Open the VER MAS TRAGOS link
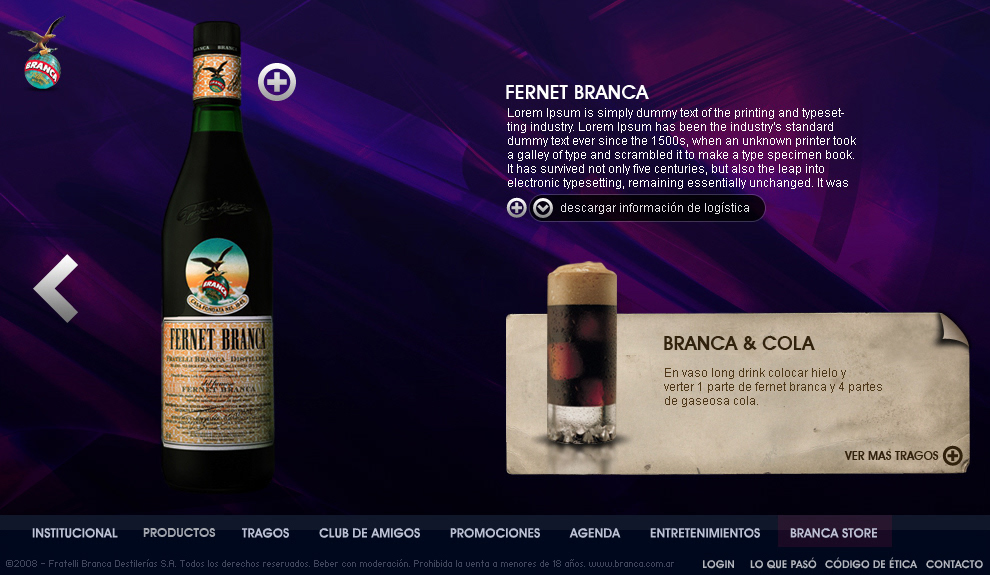Viewport: 990px width, 575px height. [x=891, y=455]
